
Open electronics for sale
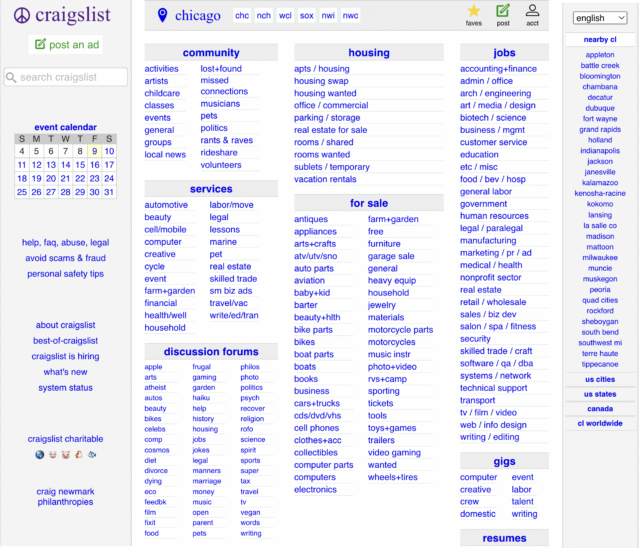click(x=315, y=490)
